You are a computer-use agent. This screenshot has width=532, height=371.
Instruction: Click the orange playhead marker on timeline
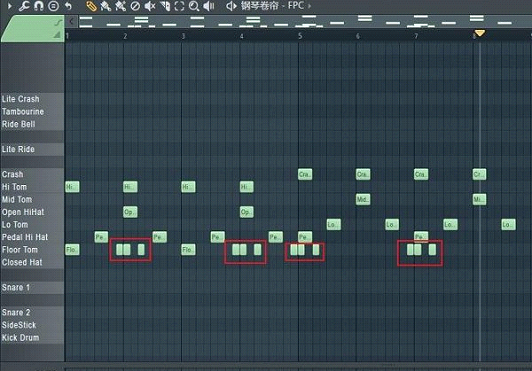pos(479,33)
